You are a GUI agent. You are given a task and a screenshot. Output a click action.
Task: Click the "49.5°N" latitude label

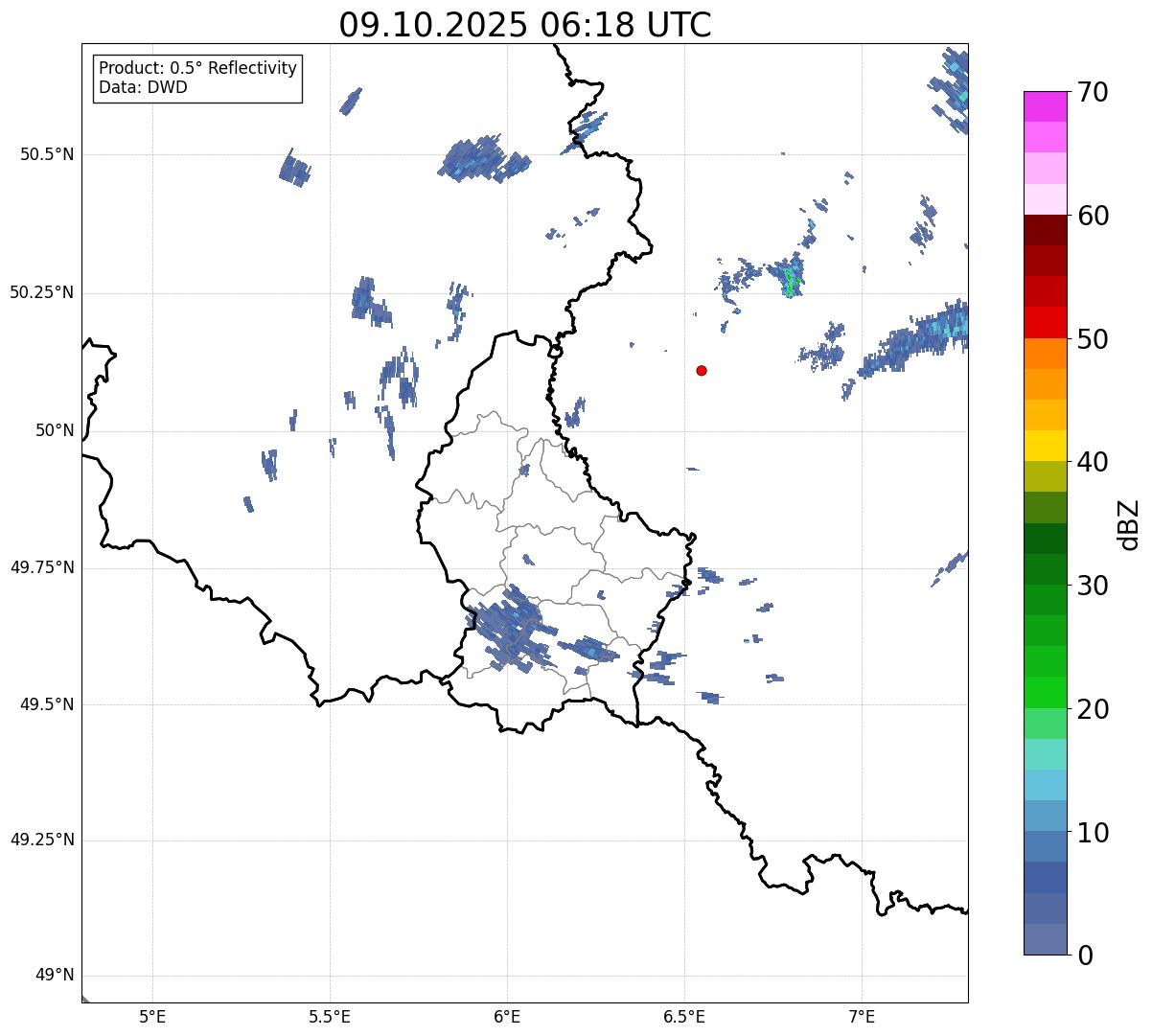point(47,704)
